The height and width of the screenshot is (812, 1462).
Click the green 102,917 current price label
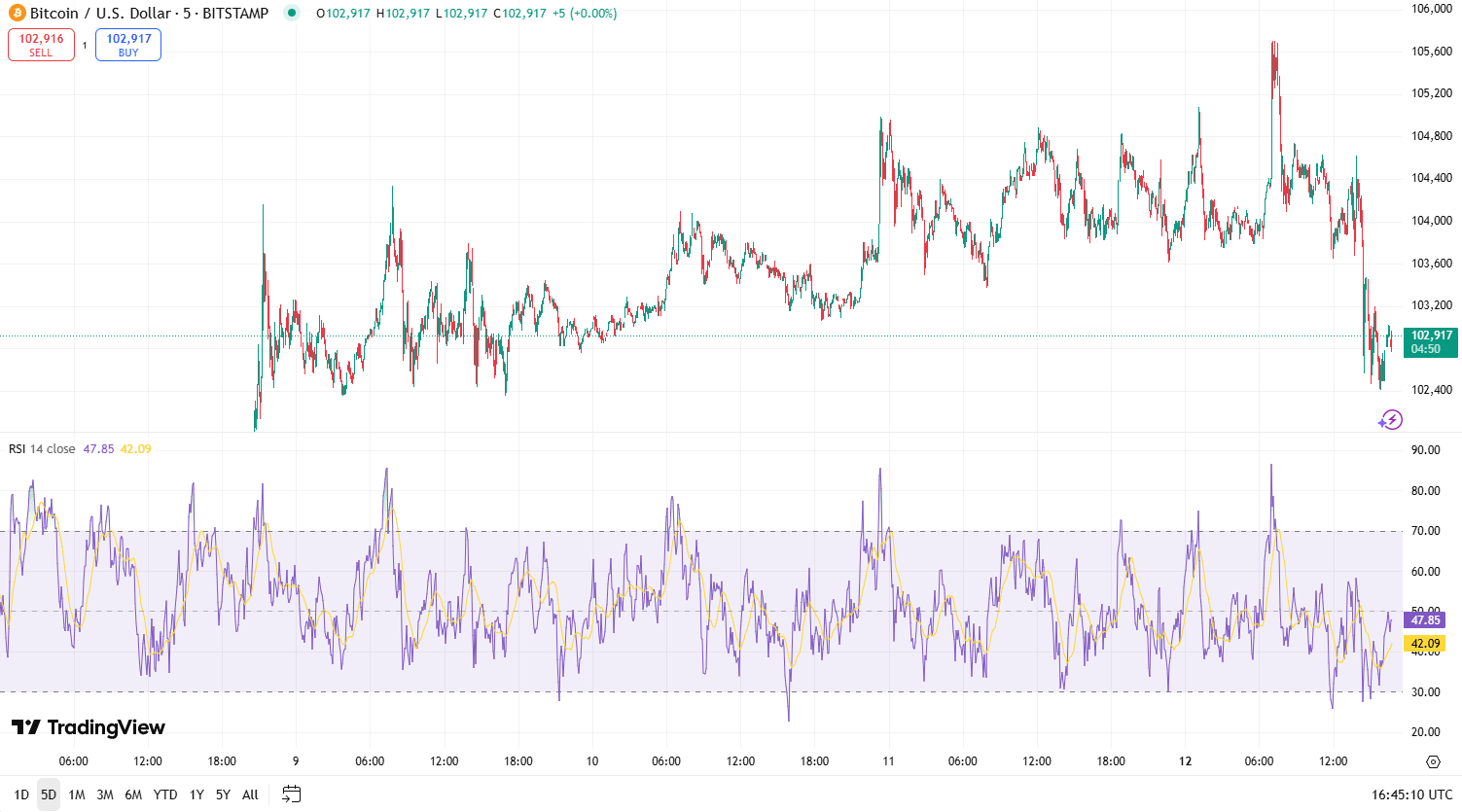coord(1431,342)
